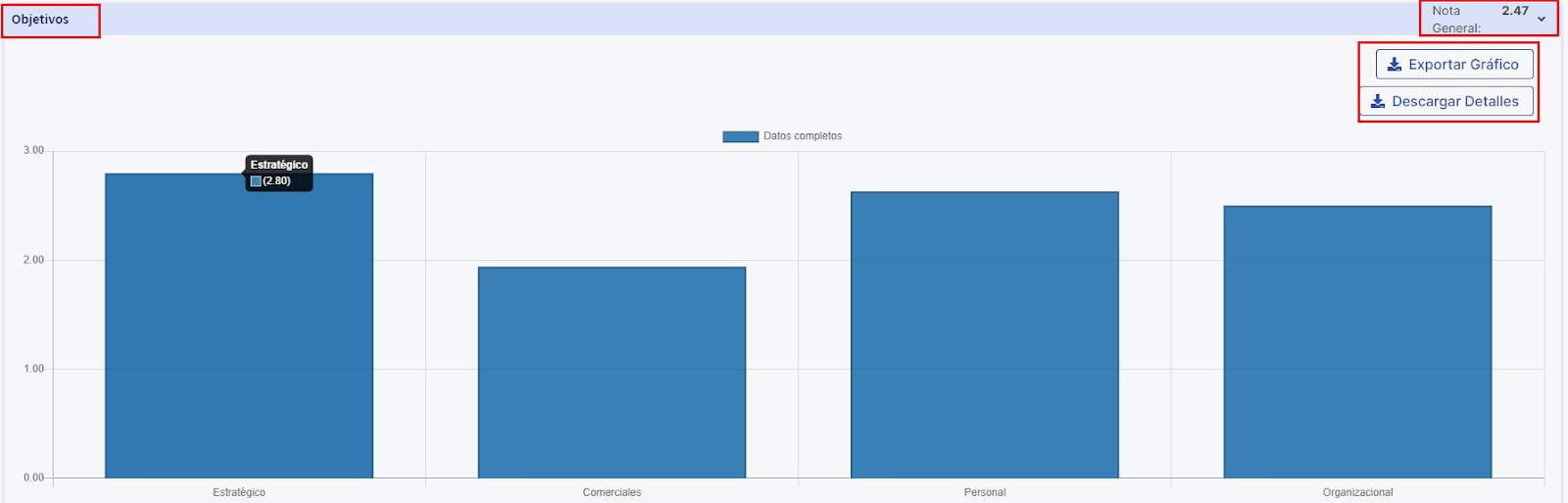Select the Organizacional bar in the chart
Image resolution: width=1568 pixels, height=503 pixels.
pos(1357,342)
